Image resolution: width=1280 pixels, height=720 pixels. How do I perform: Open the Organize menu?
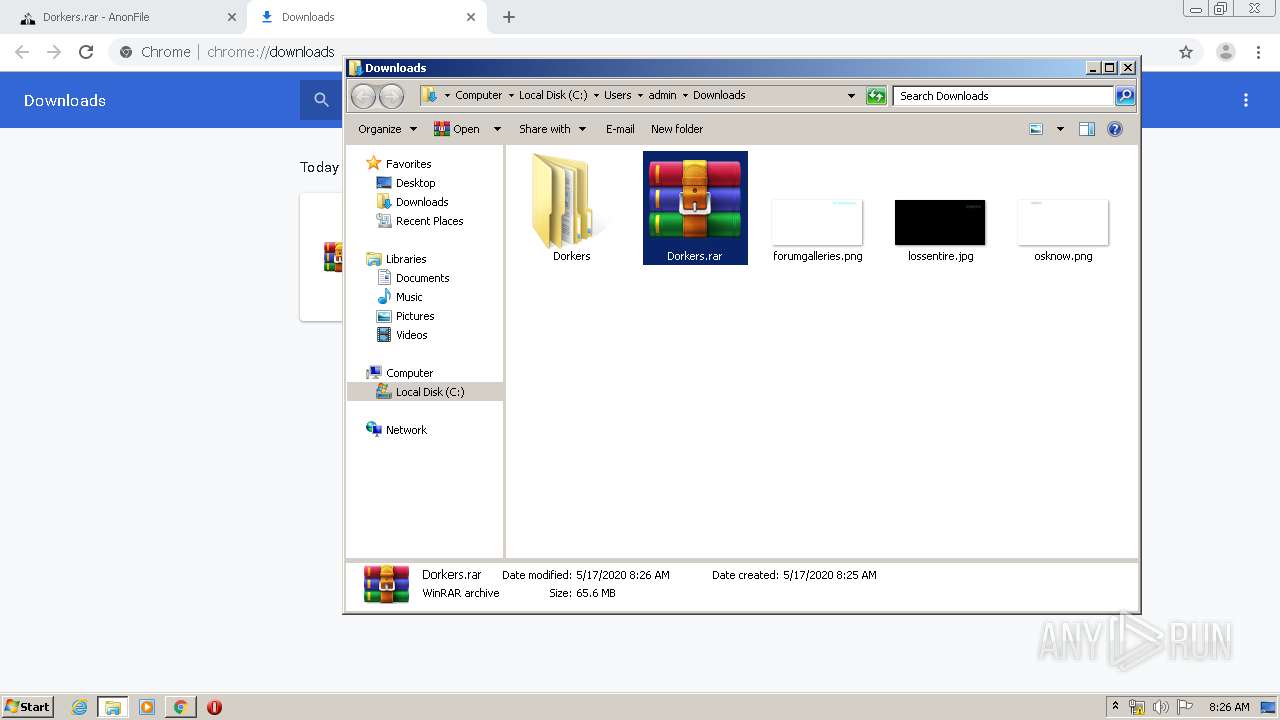coord(388,129)
